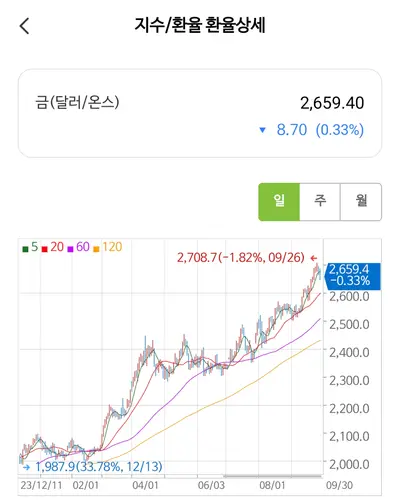Switch to the 주 (weekly) chart tab

320,202
